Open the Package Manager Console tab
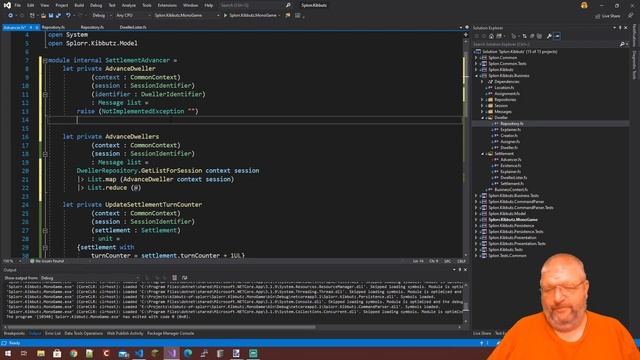The width and height of the screenshot is (640, 360). pyautogui.click(x=170, y=333)
